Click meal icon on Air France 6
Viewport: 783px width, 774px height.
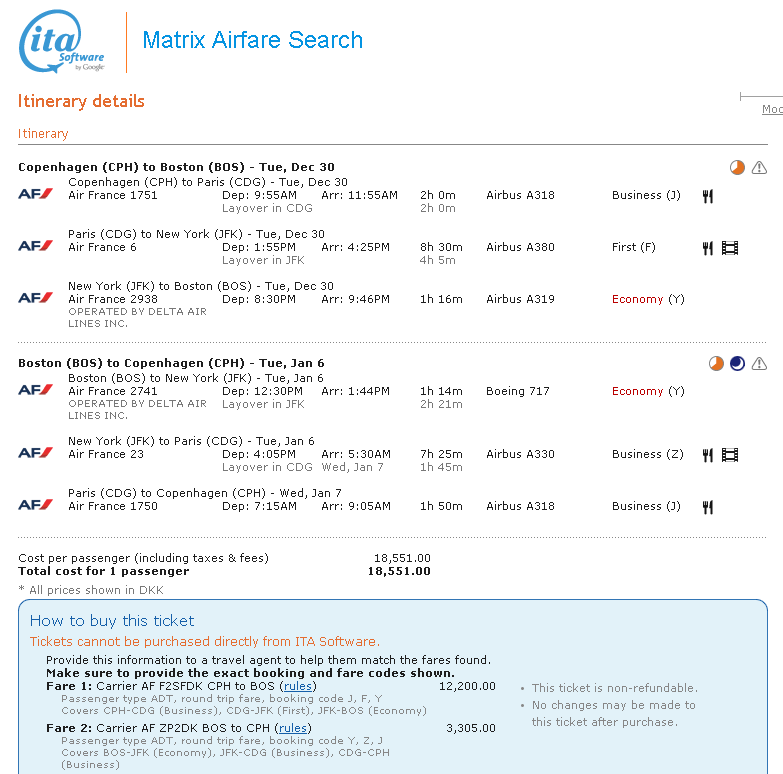(708, 248)
